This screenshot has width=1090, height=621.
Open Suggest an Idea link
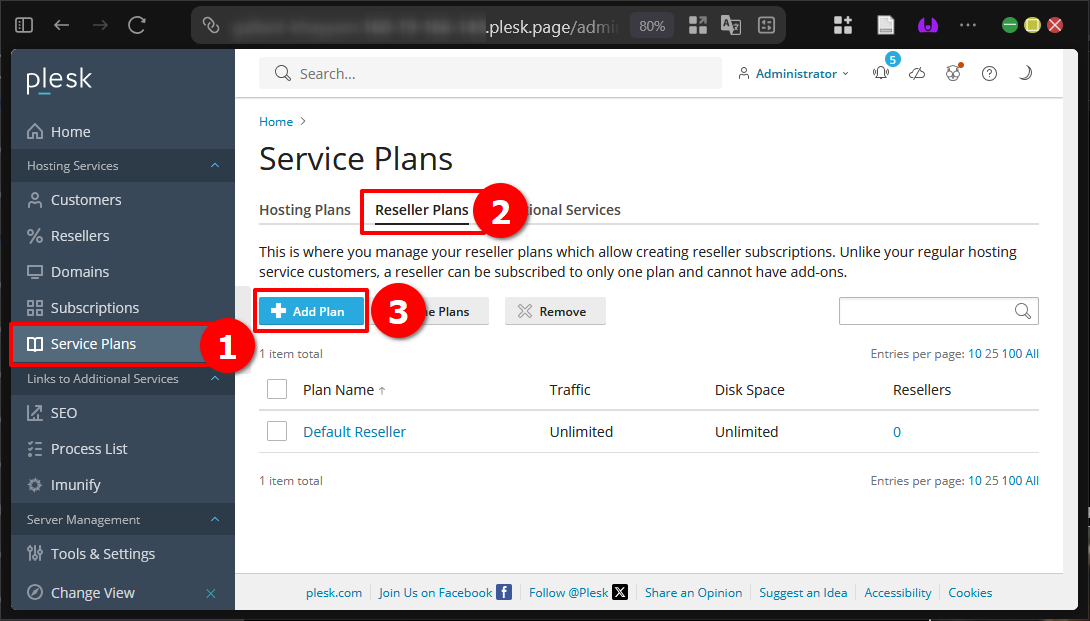(803, 593)
